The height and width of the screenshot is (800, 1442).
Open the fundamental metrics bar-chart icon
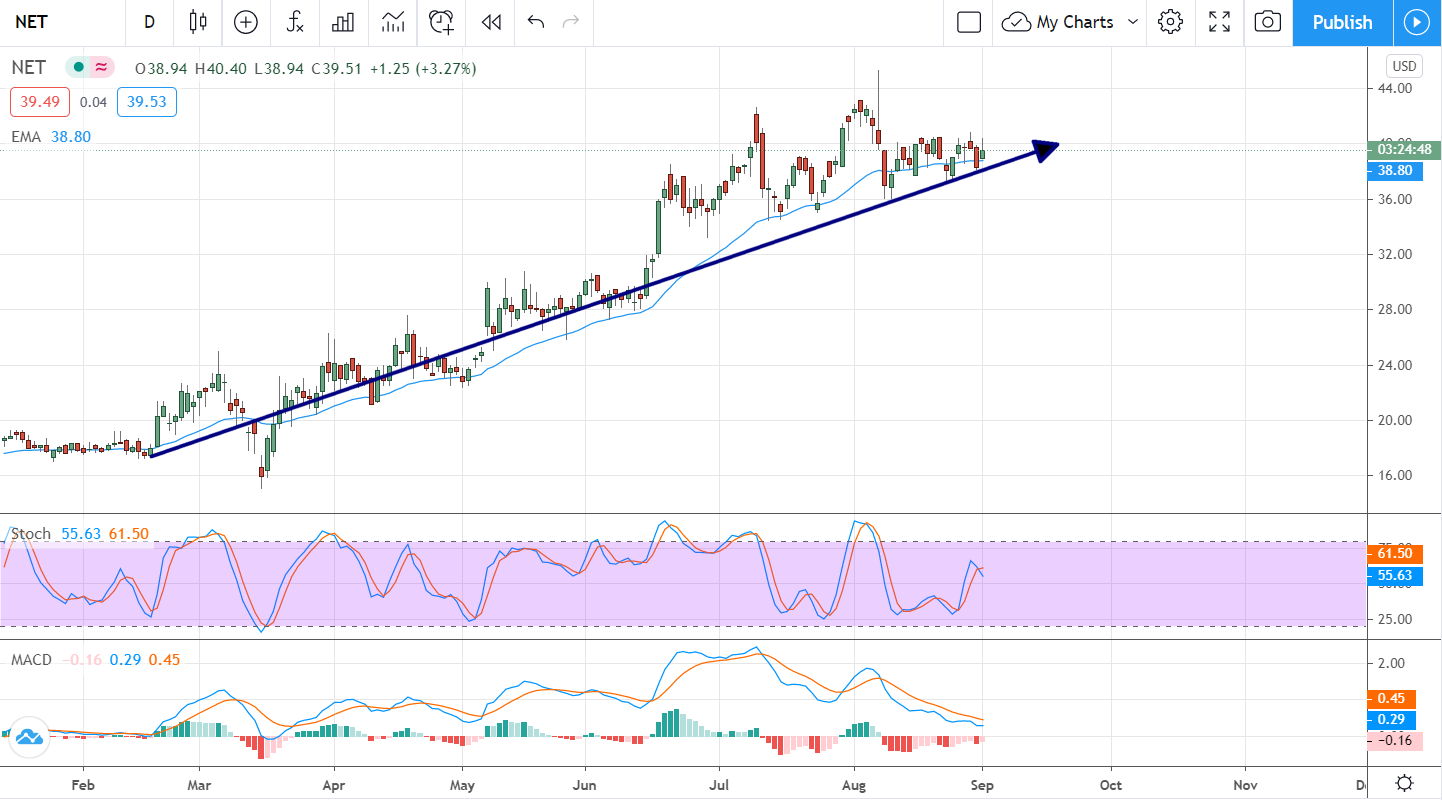343,22
